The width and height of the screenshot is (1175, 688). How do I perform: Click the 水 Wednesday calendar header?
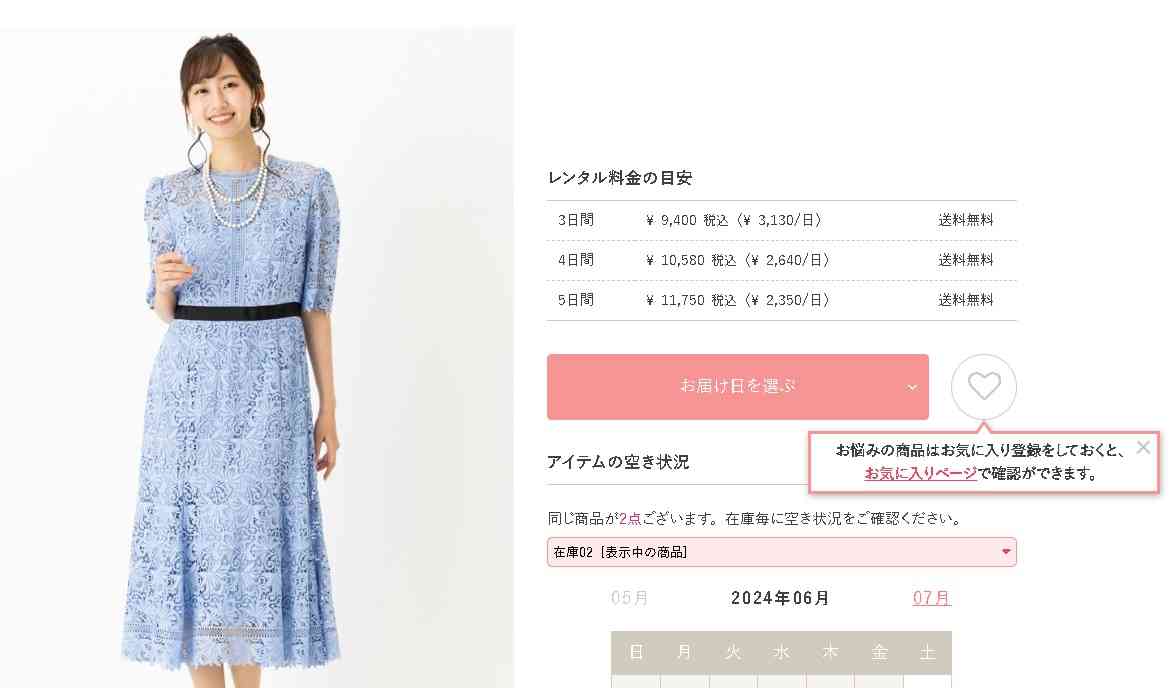782,653
